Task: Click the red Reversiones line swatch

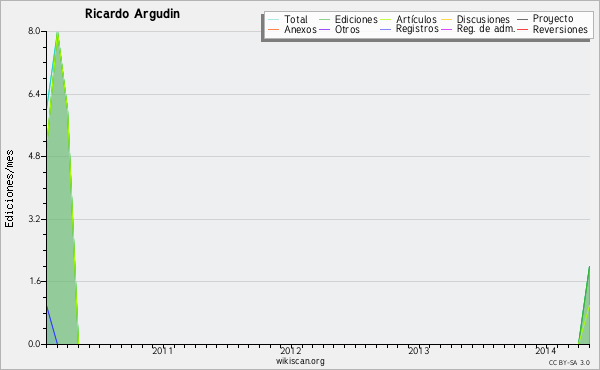Action: 522,29
